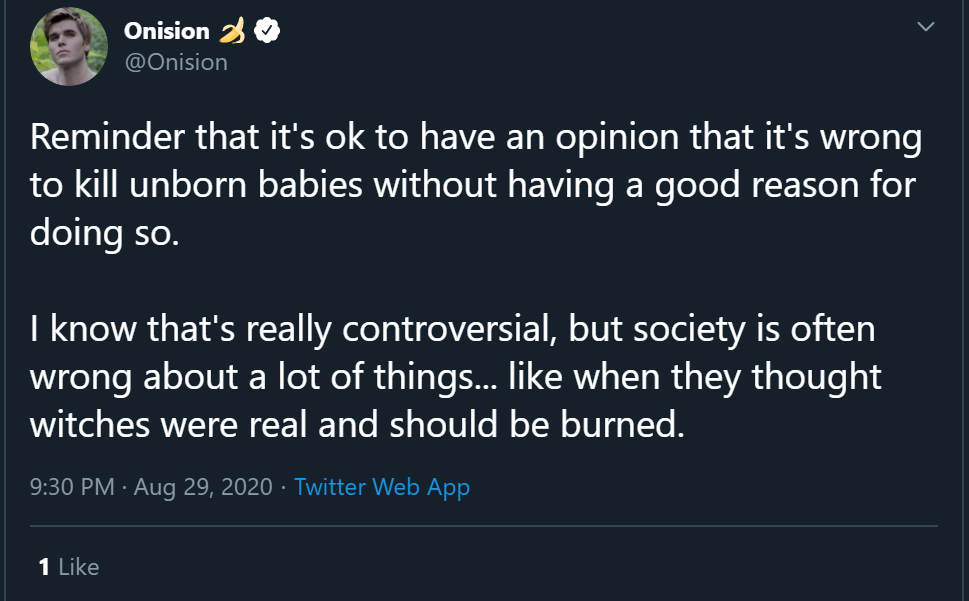This screenshot has height=601, width=969.
Task: Click the 9:30 PM timestamp
Action: point(72,487)
